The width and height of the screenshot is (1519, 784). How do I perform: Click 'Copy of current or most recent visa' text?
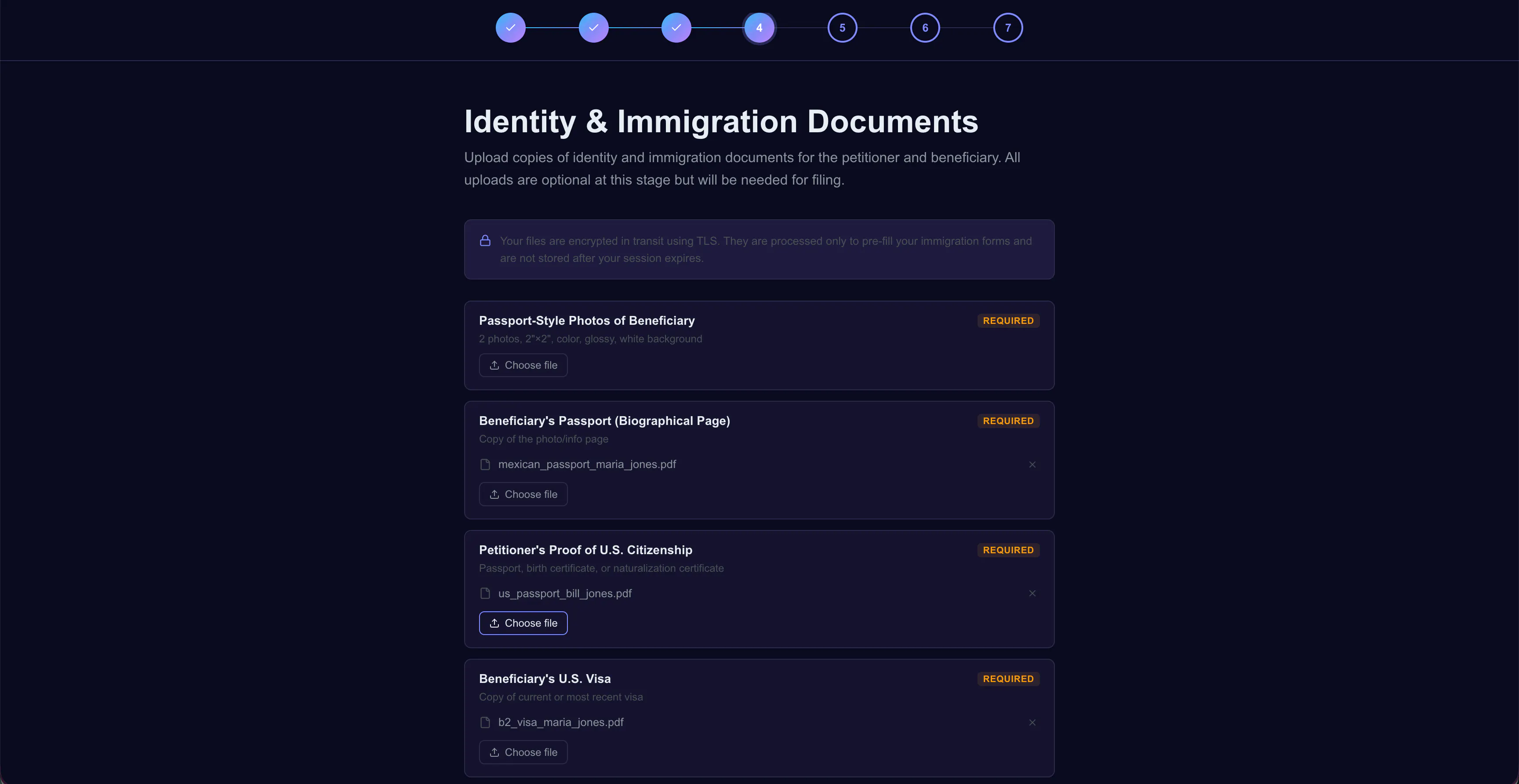pos(561,697)
